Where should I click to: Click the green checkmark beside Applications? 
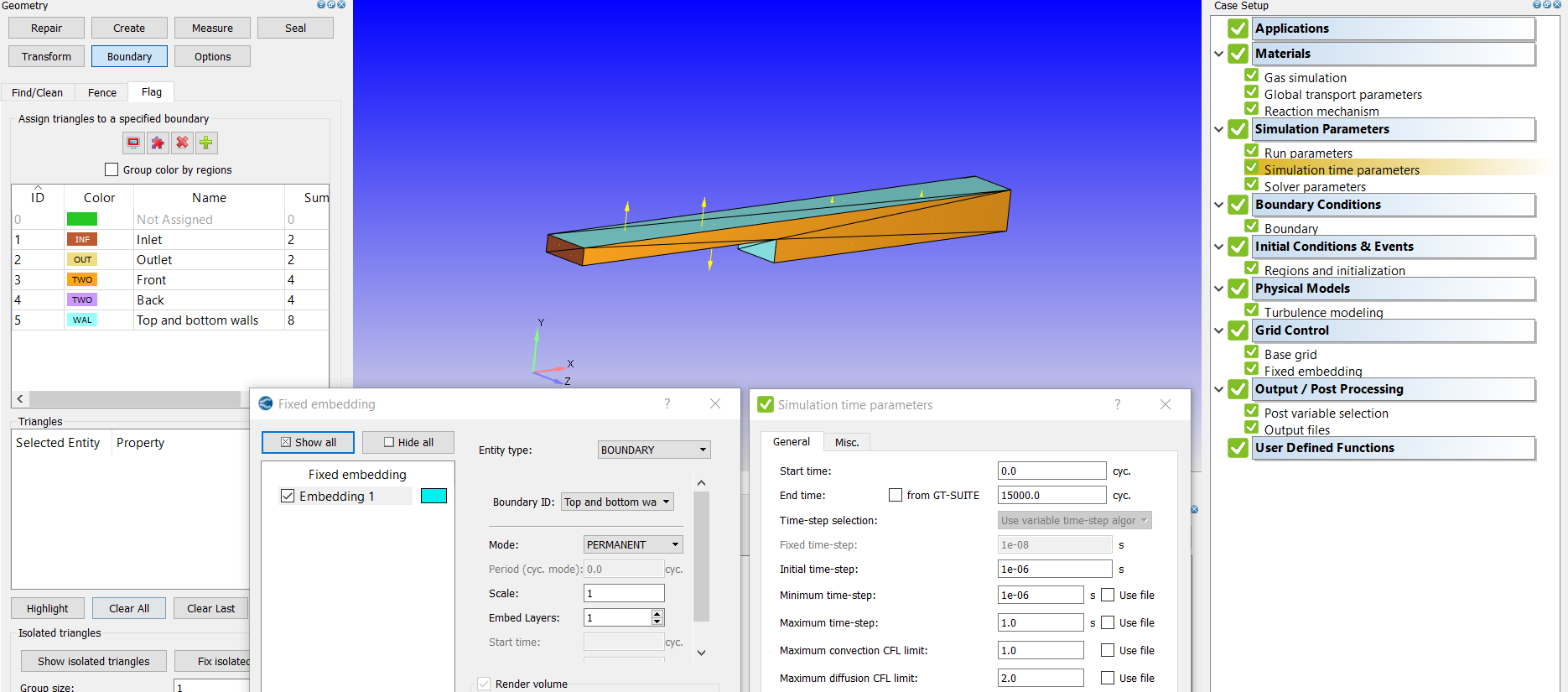(1238, 29)
